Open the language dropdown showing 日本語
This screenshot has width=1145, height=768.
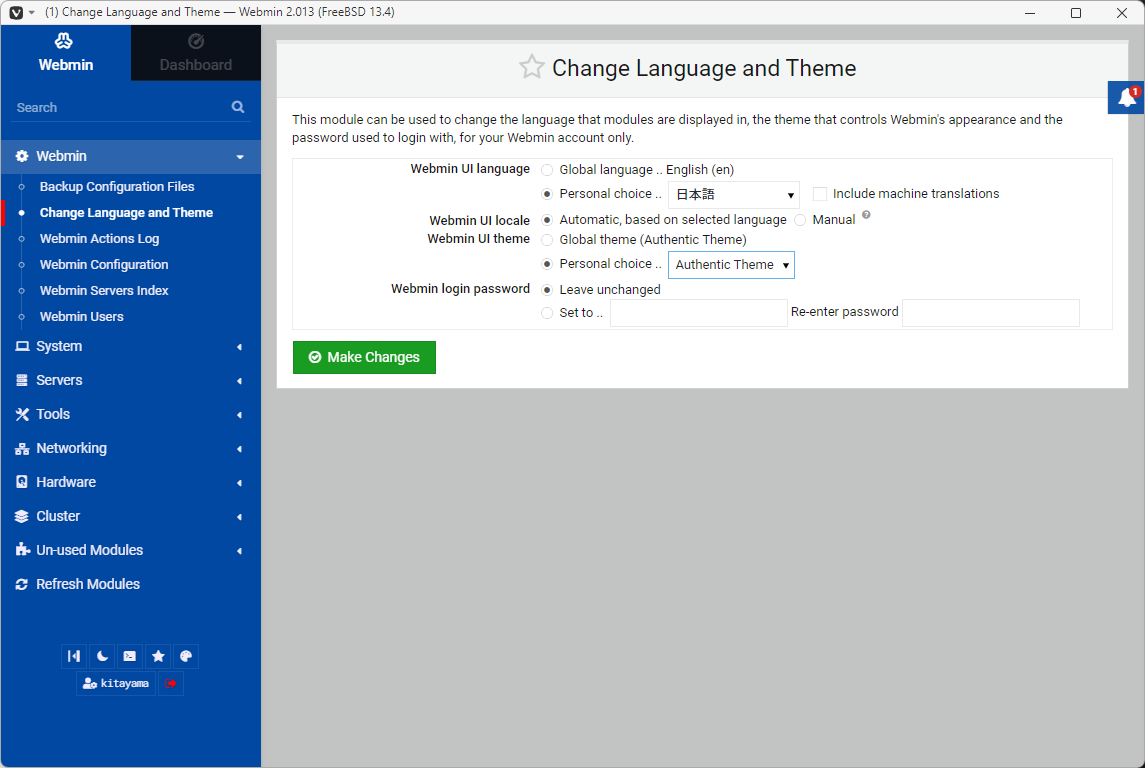click(734, 195)
